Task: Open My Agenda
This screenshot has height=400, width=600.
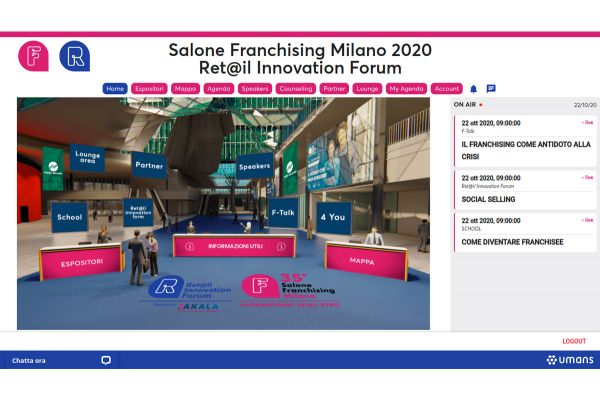Action: (x=406, y=89)
